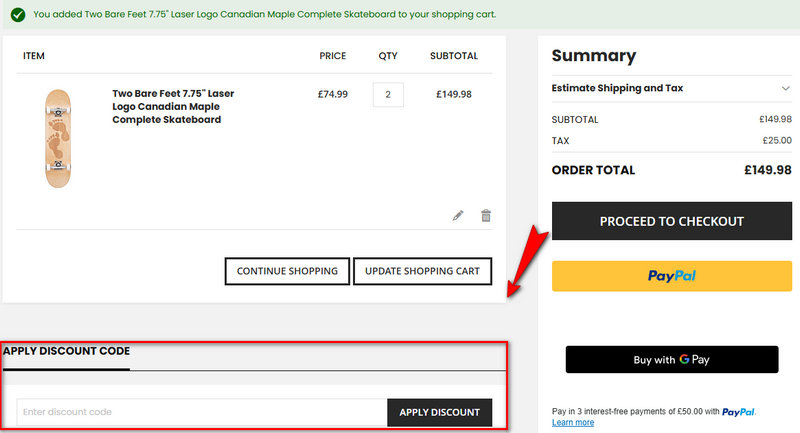Click the pencil edit icon for the skateboard

(458, 215)
